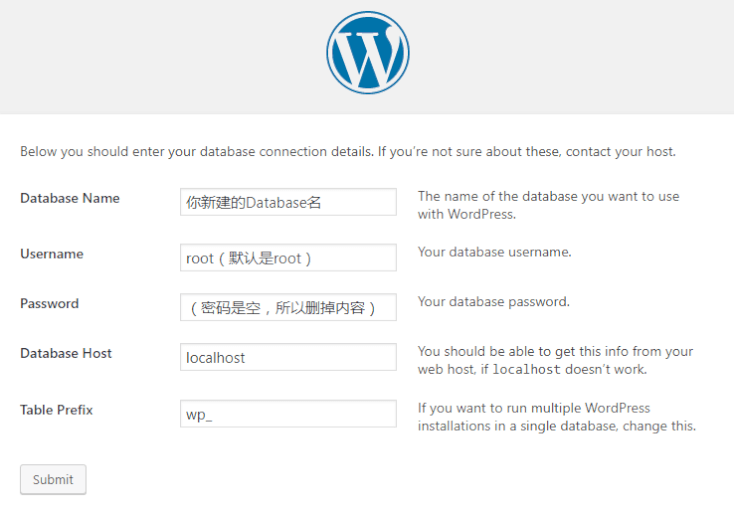
Task: Click the 'Database Name' label
Action: [x=70, y=199]
